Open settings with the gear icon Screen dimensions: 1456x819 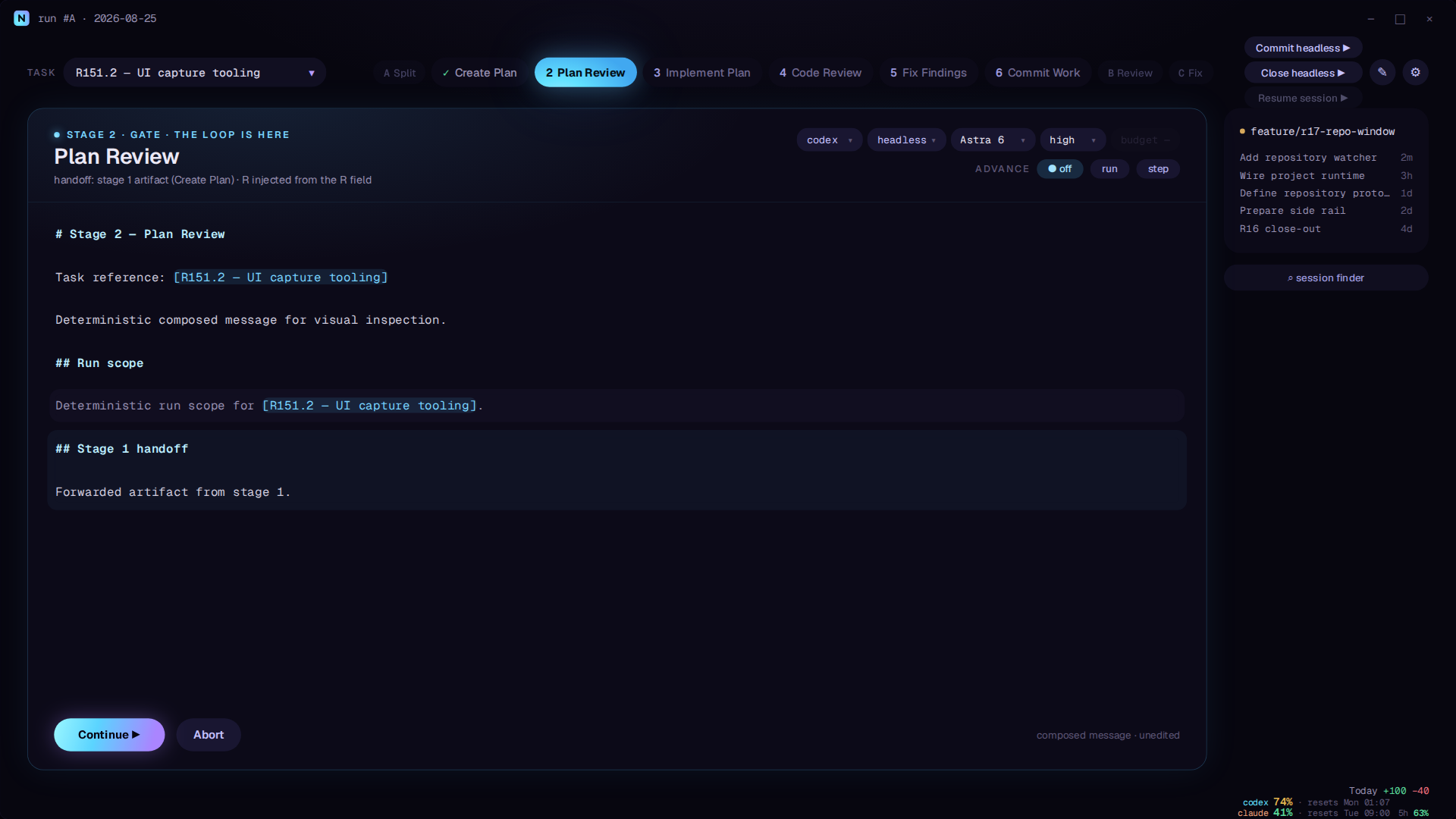(1415, 73)
